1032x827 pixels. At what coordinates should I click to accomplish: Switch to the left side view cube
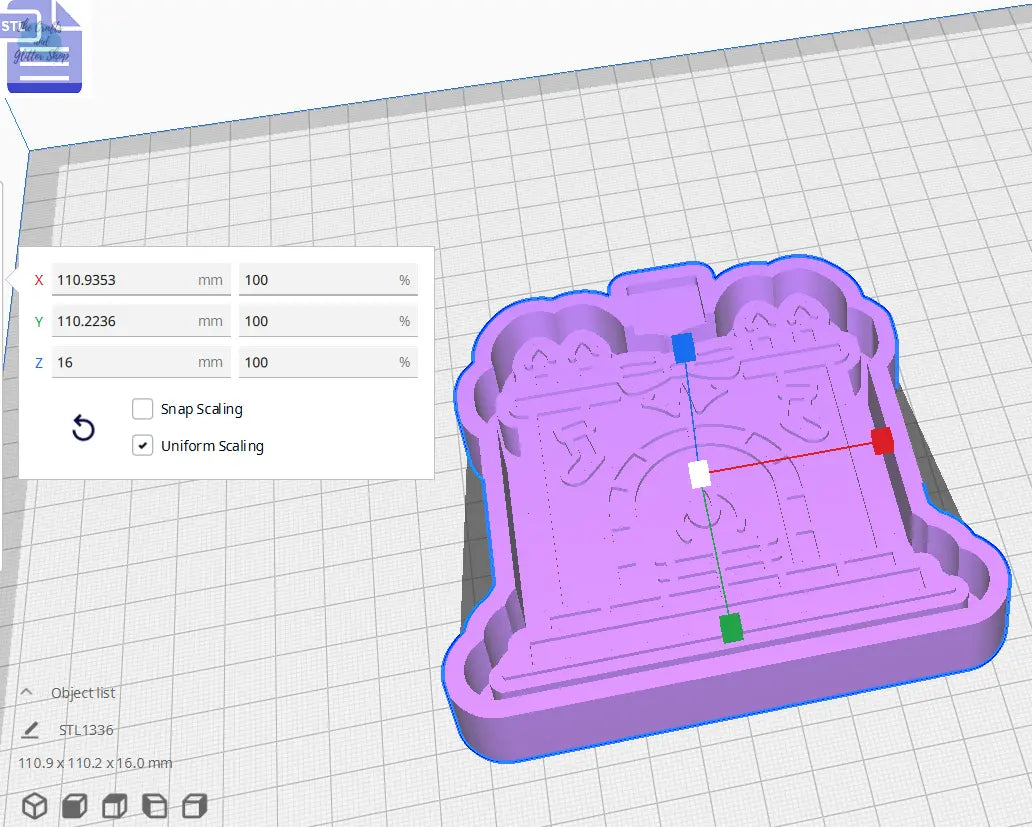[155, 806]
